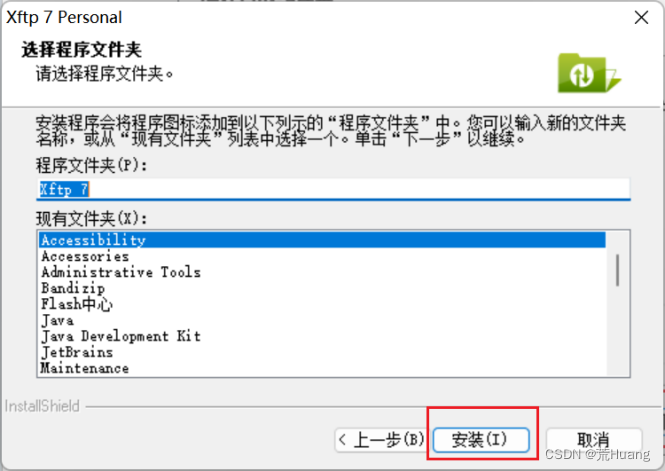
Task: Click the folder list vertical scrollbar thumb
Action: (x=618, y=270)
